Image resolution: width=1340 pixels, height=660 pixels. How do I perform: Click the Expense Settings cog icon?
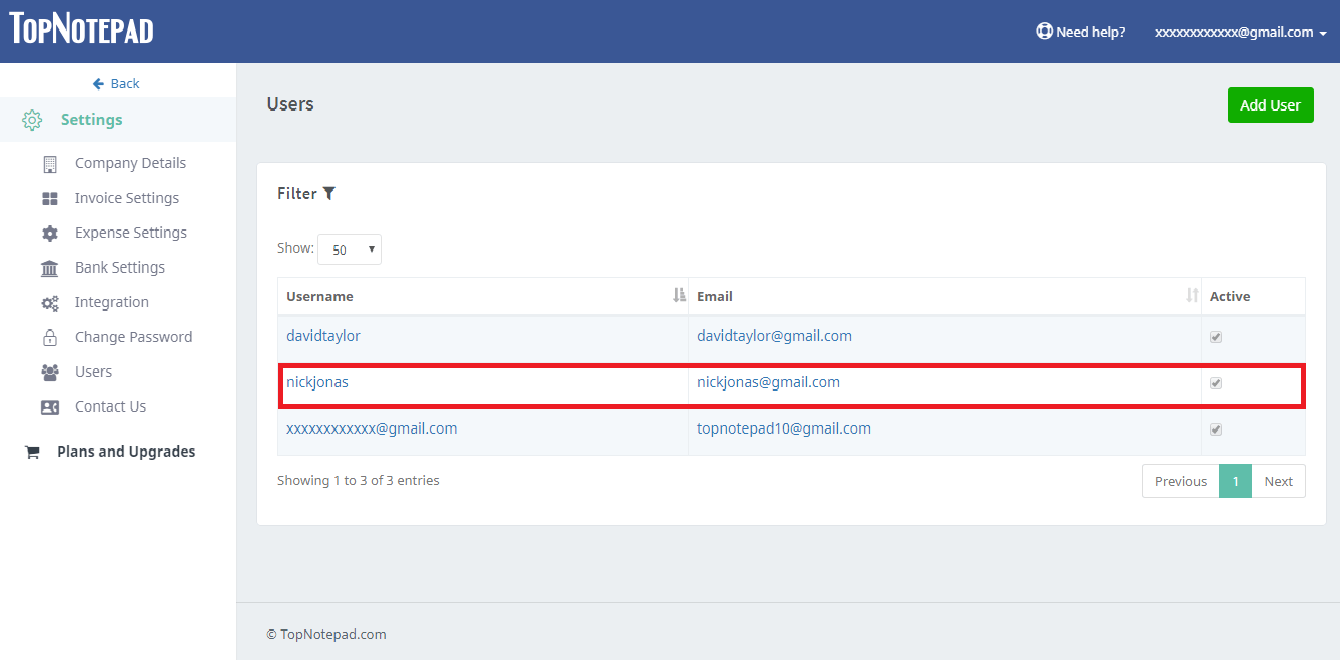click(50, 233)
